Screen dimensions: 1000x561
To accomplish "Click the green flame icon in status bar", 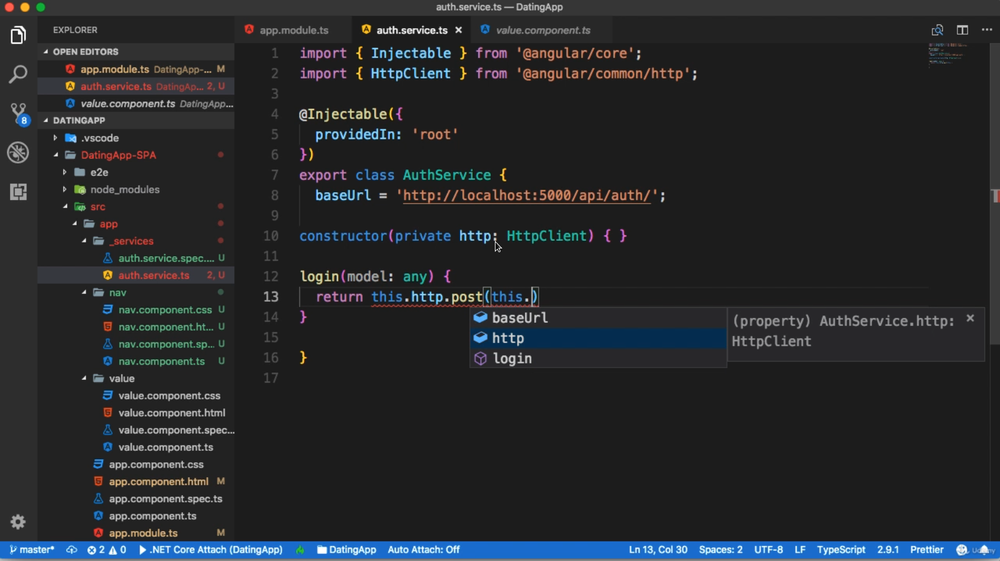I will 300,550.
